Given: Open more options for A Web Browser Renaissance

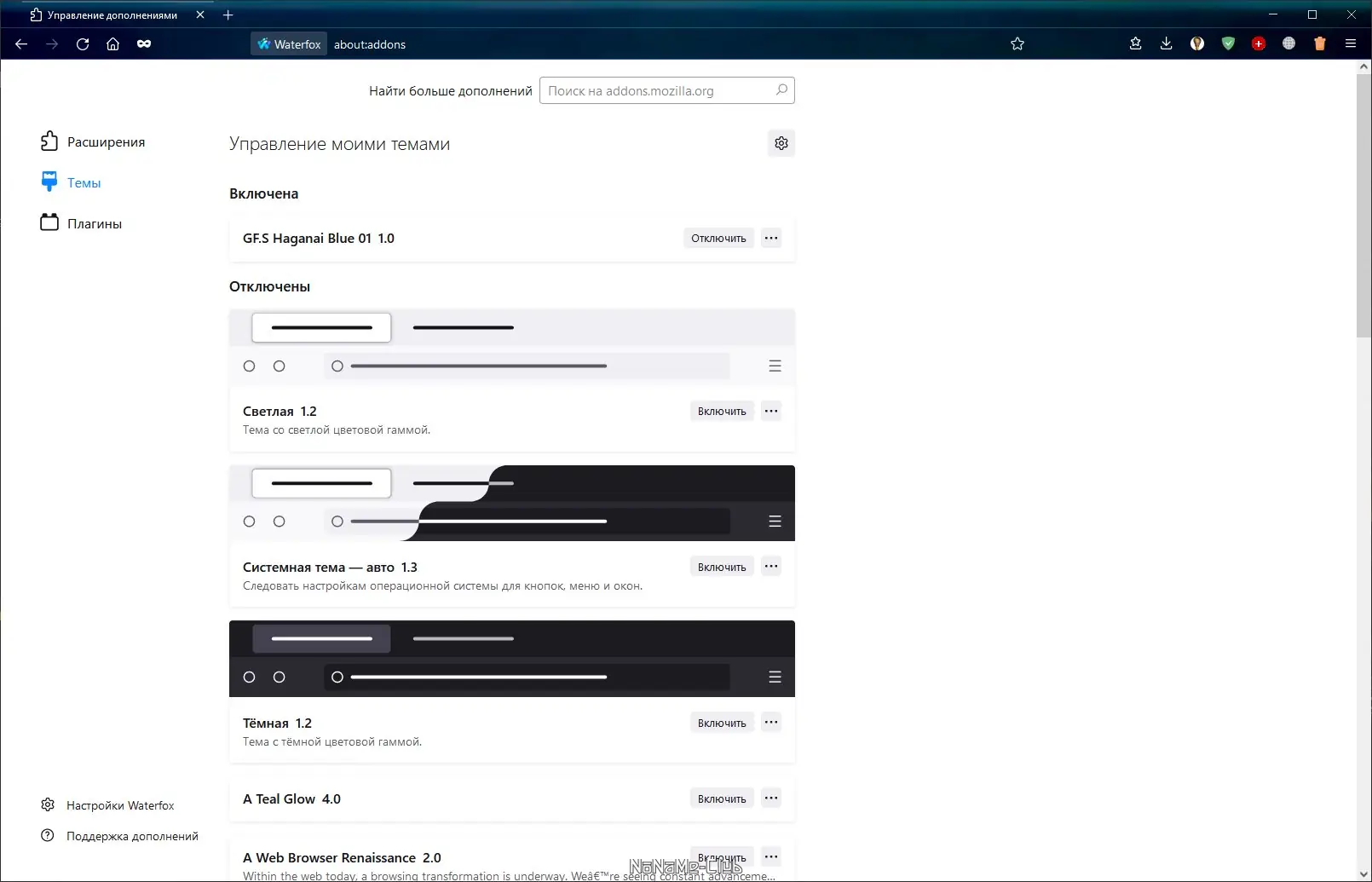Looking at the screenshot, I should pyautogui.click(x=771, y=857).
